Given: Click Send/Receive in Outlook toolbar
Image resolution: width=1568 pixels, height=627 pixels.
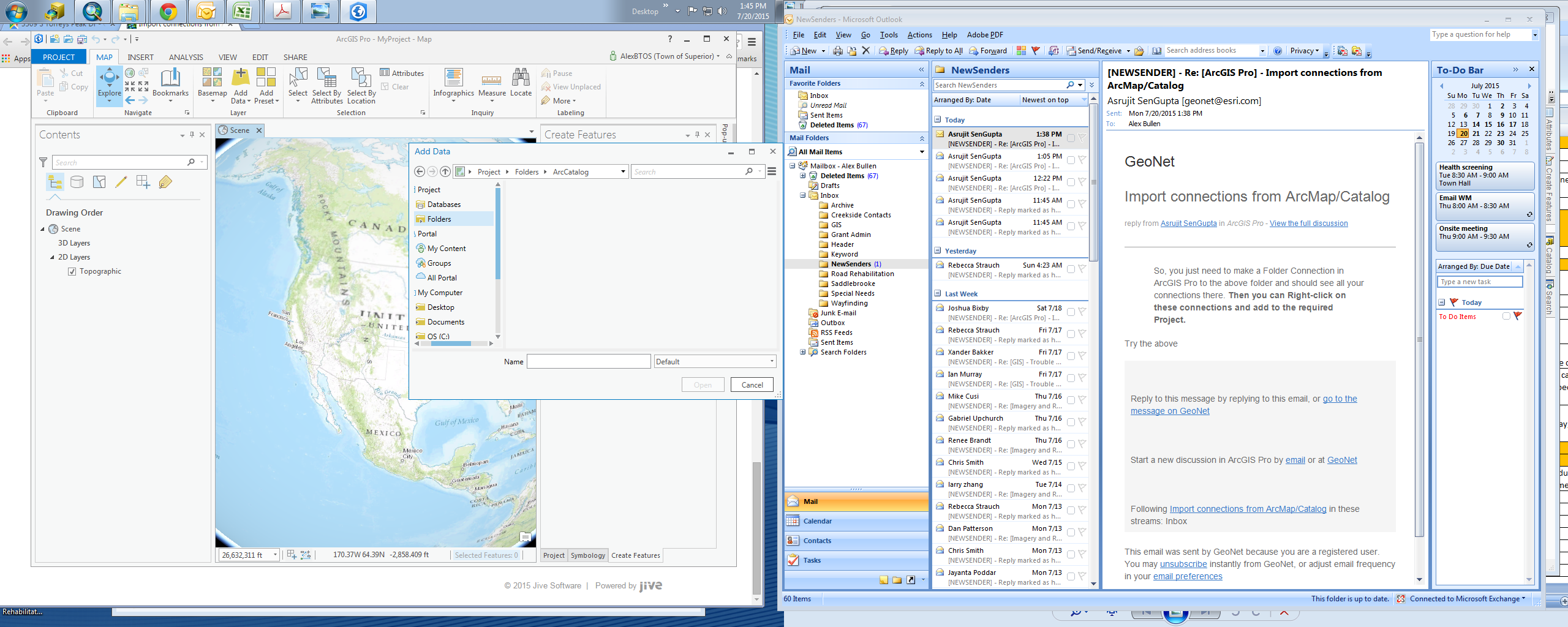Looking at the screenshot, I should (x=1094, y=51).
